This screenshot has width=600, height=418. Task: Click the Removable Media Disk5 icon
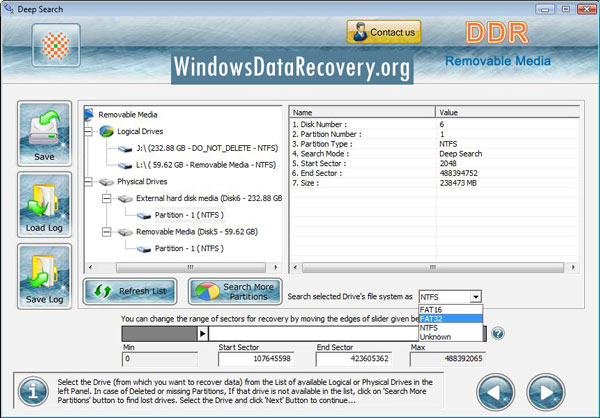125,232
